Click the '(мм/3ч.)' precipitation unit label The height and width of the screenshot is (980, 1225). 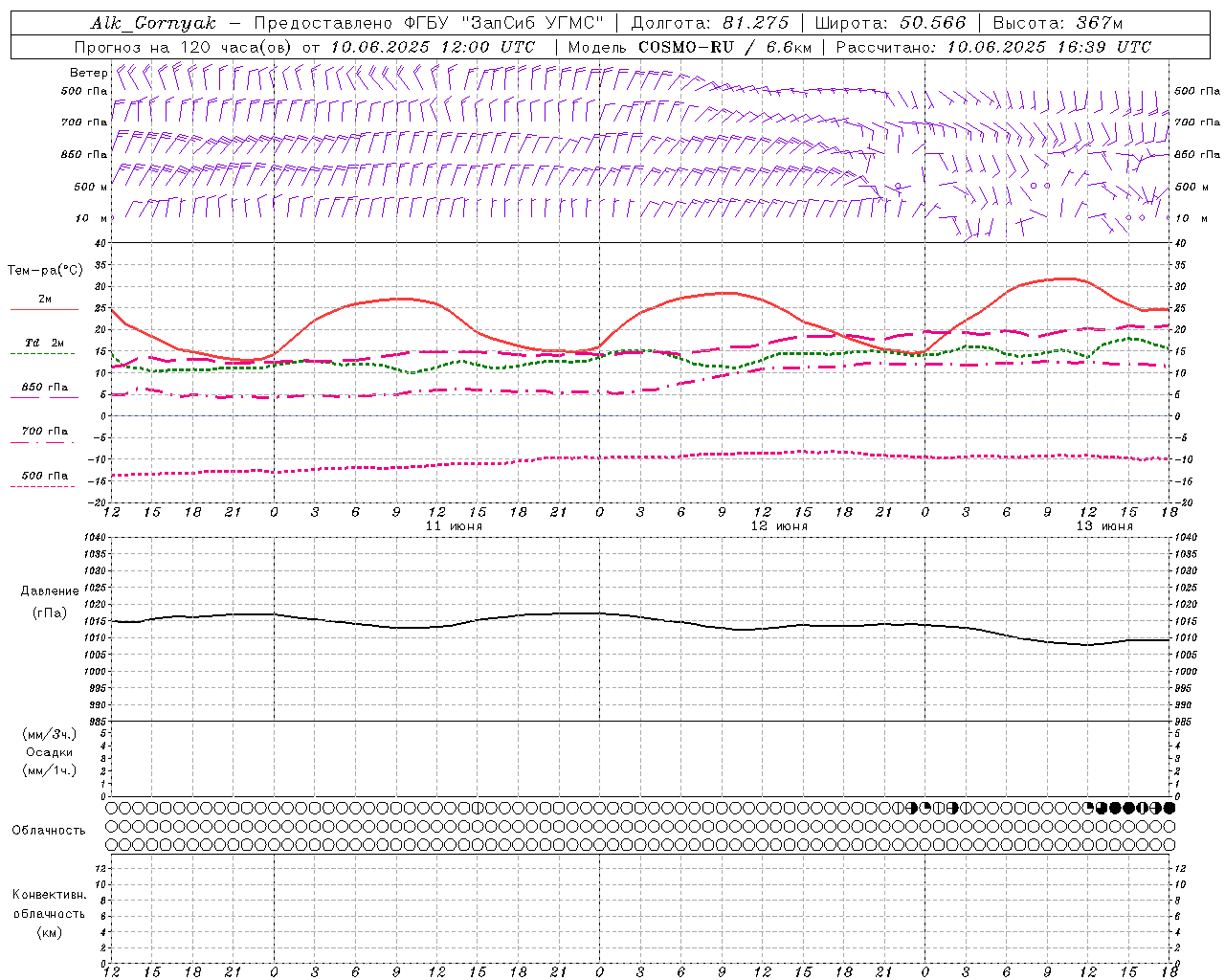[x=50, y=734]
